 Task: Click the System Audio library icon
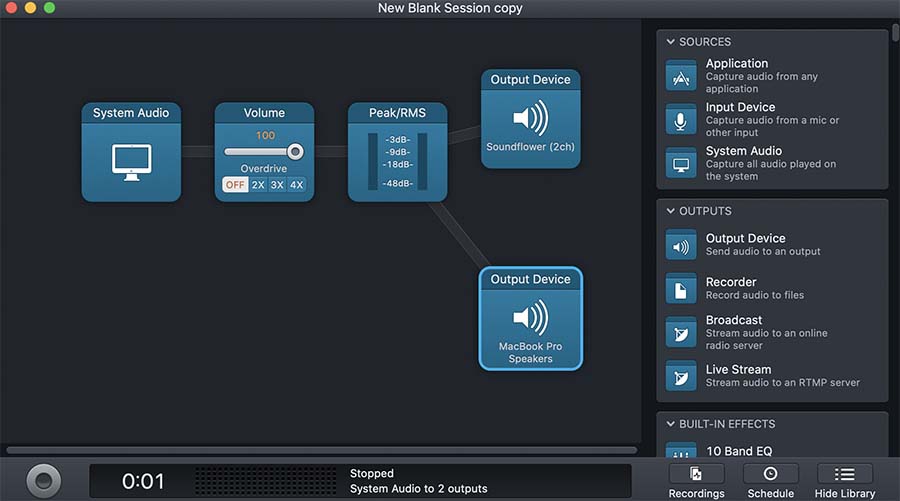click(x=681, y=164)
